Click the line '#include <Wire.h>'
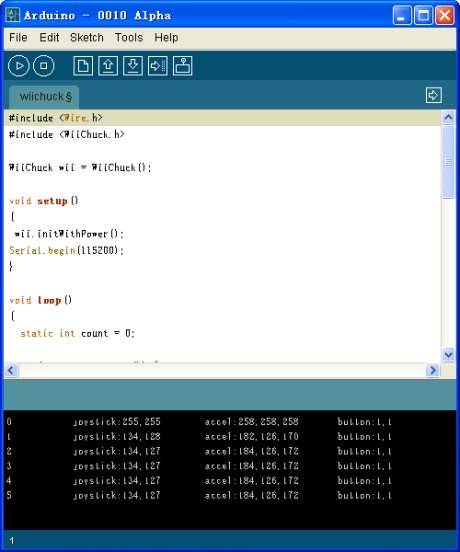The image size is (460, 552). pos(56,118)
